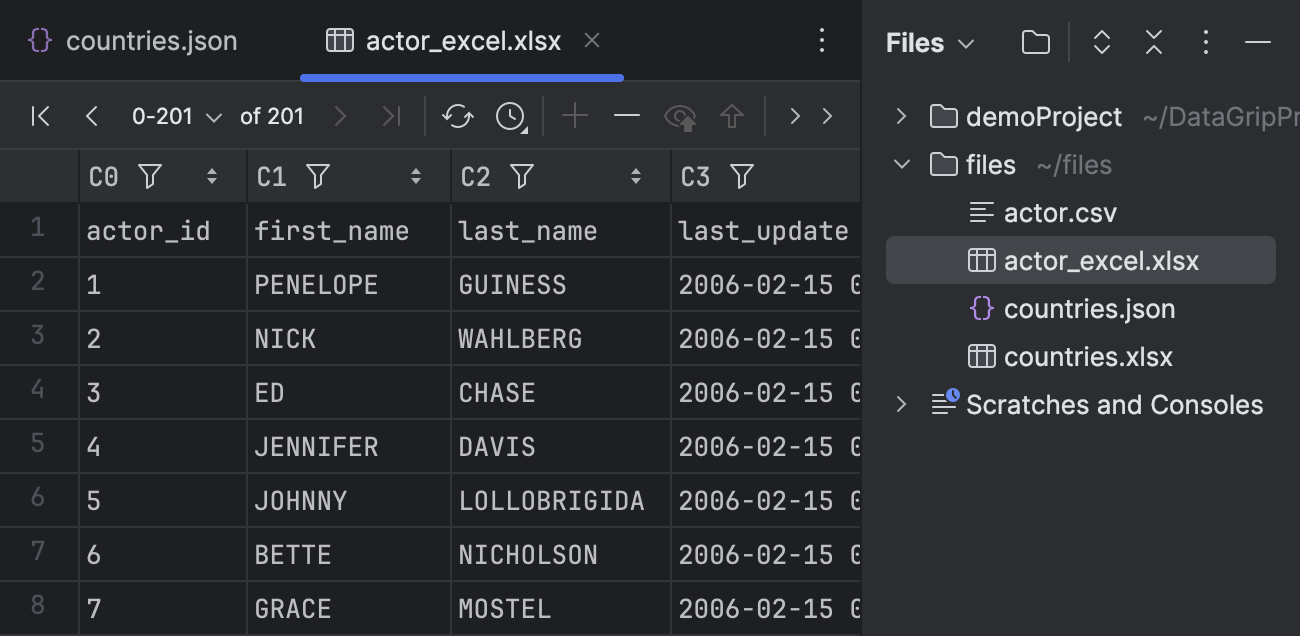
Task: Open the data refresh interval clock icon
Action: pos(508,116)
